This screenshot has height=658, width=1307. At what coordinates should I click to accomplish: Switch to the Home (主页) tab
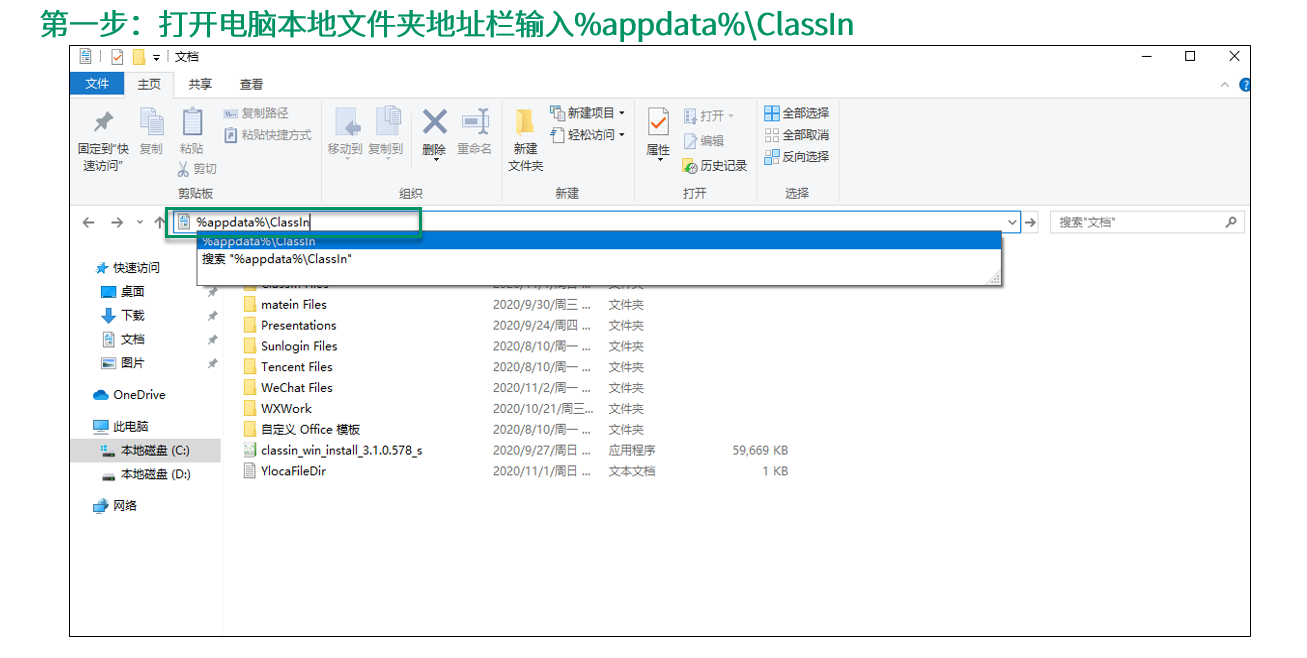click(x=148, y=85)
